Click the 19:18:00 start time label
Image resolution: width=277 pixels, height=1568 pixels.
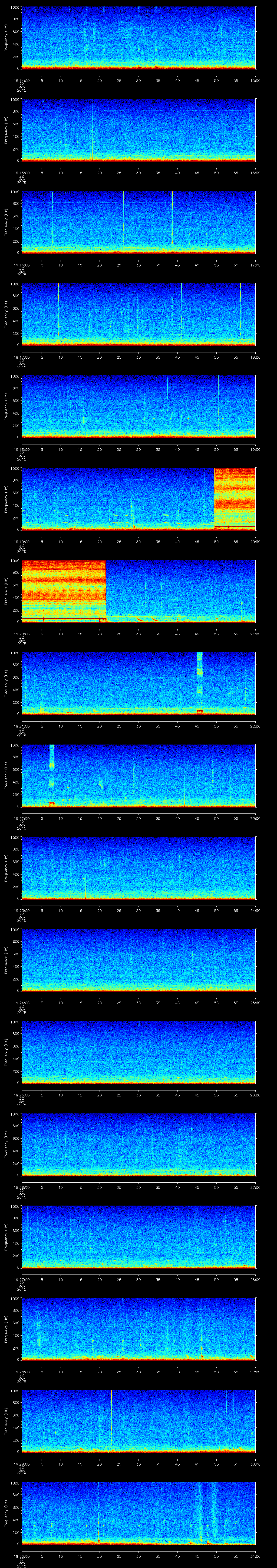pos(21,449)
